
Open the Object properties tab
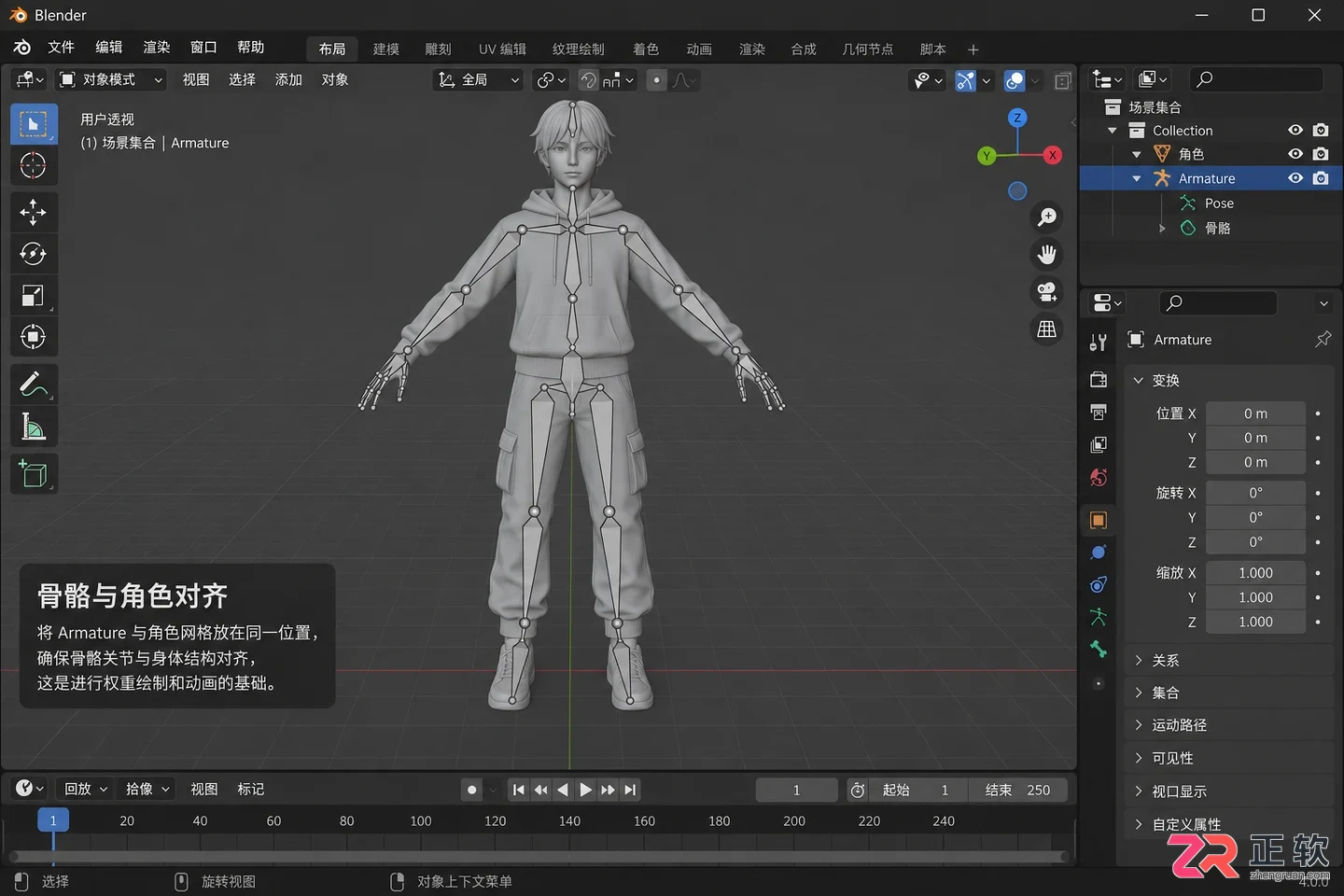click(1099, 520)
